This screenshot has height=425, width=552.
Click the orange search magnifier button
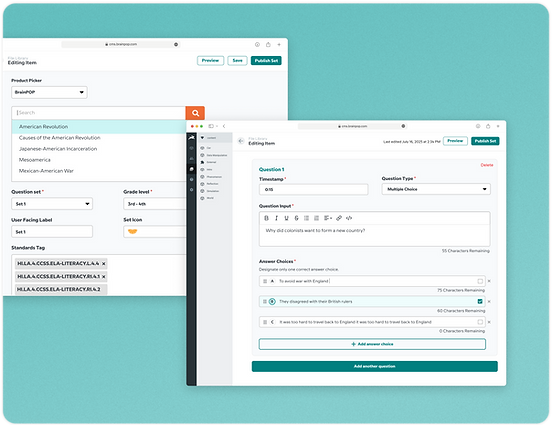pos(195,113)
